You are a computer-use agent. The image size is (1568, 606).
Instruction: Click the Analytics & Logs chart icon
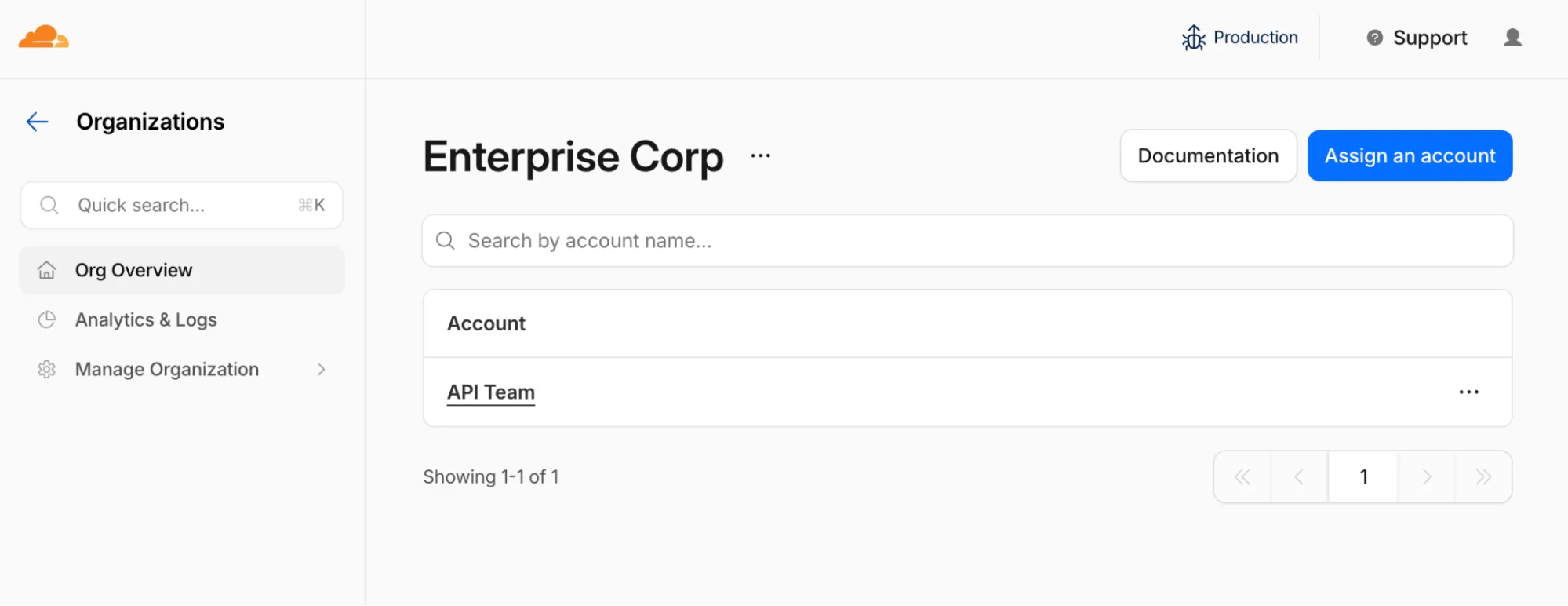point(47,319)
